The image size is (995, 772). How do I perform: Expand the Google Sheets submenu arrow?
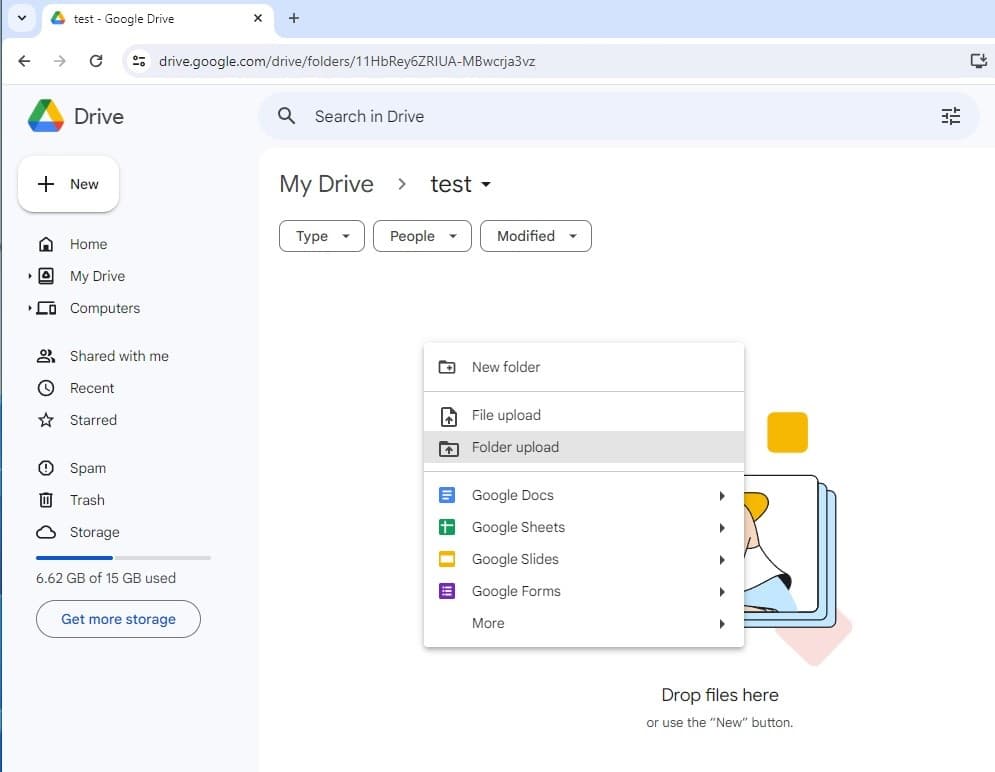coord(721,528)
